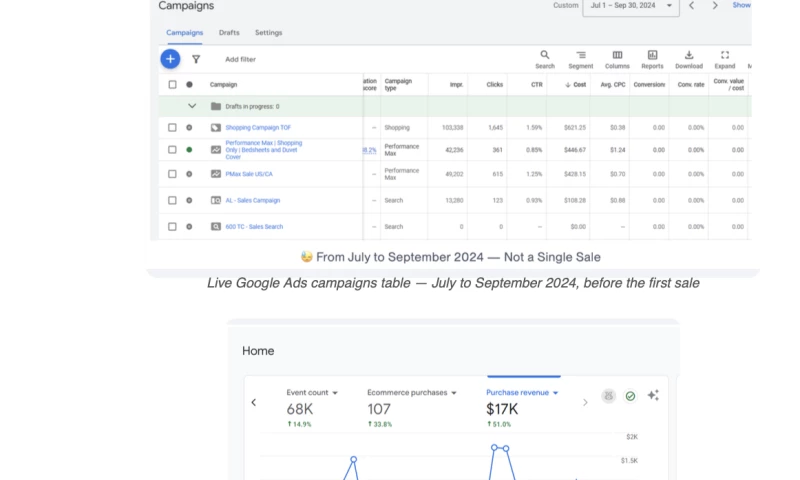800x480 pixels.
Task: Click shopping type icon for Shopping Campaign TOF
Action: coord(216,128)
